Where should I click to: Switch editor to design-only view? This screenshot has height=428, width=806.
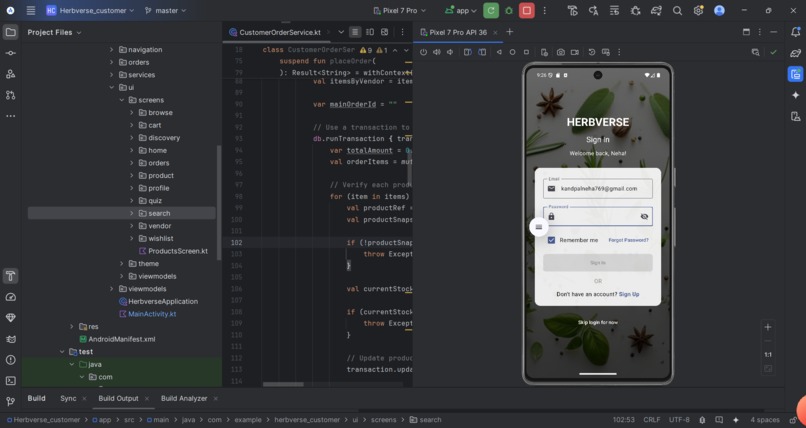(x=384, y=32)
